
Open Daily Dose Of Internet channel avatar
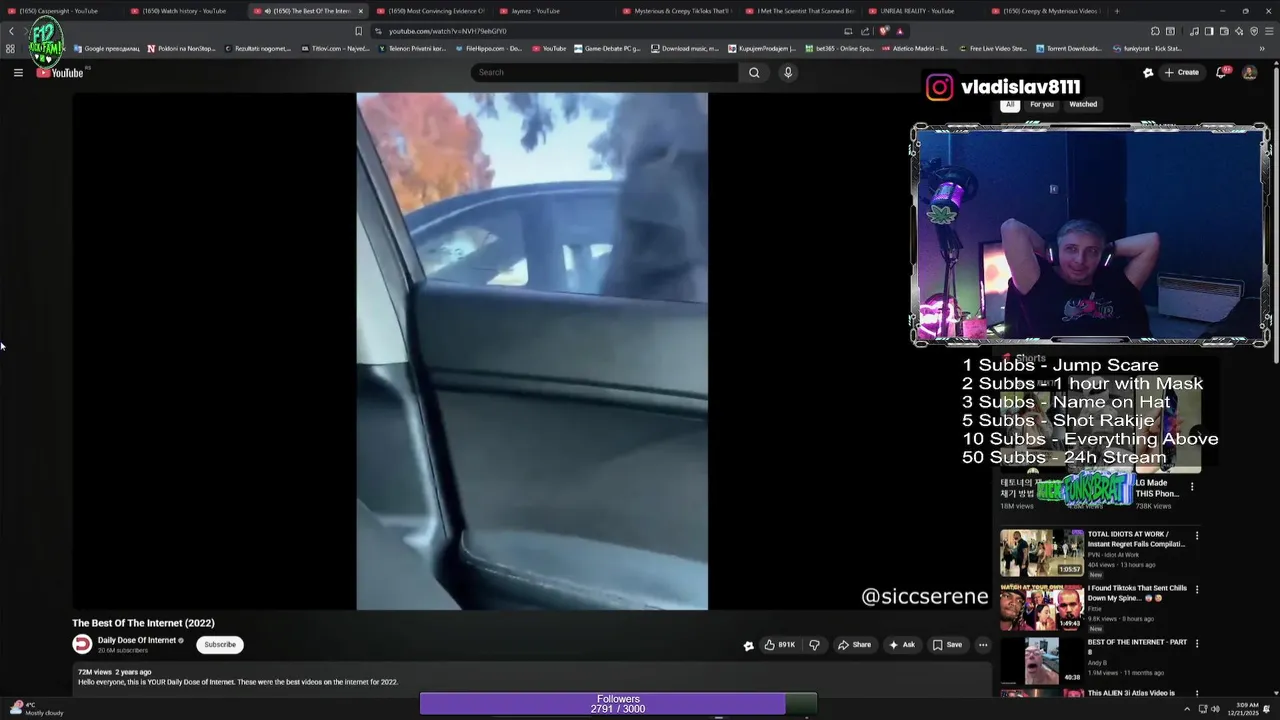point(82,645)
